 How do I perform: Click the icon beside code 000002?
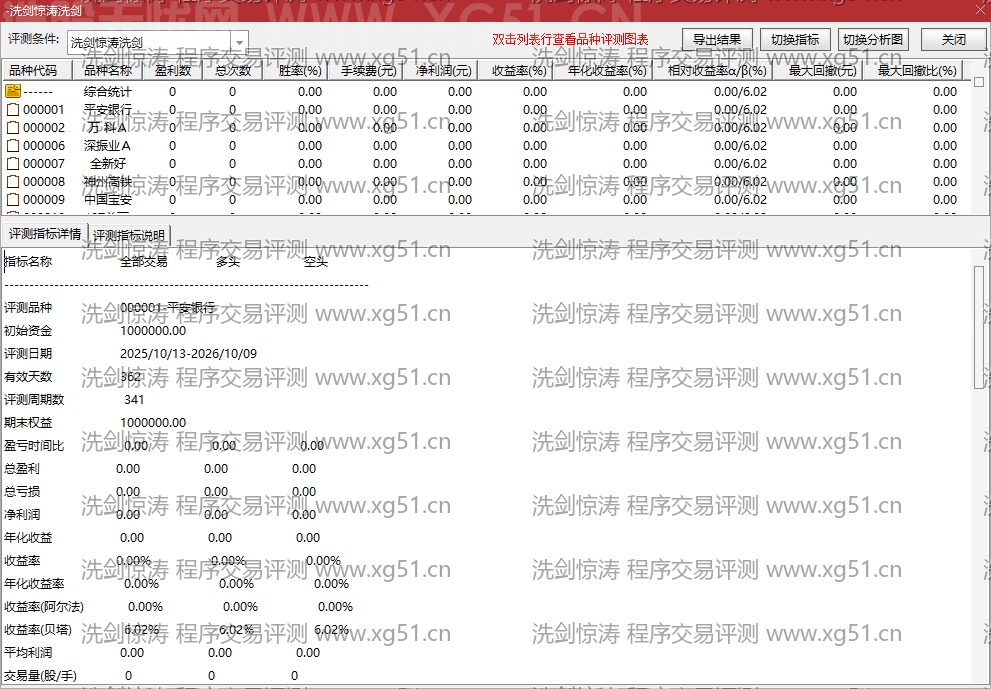(x=13, y=128)
